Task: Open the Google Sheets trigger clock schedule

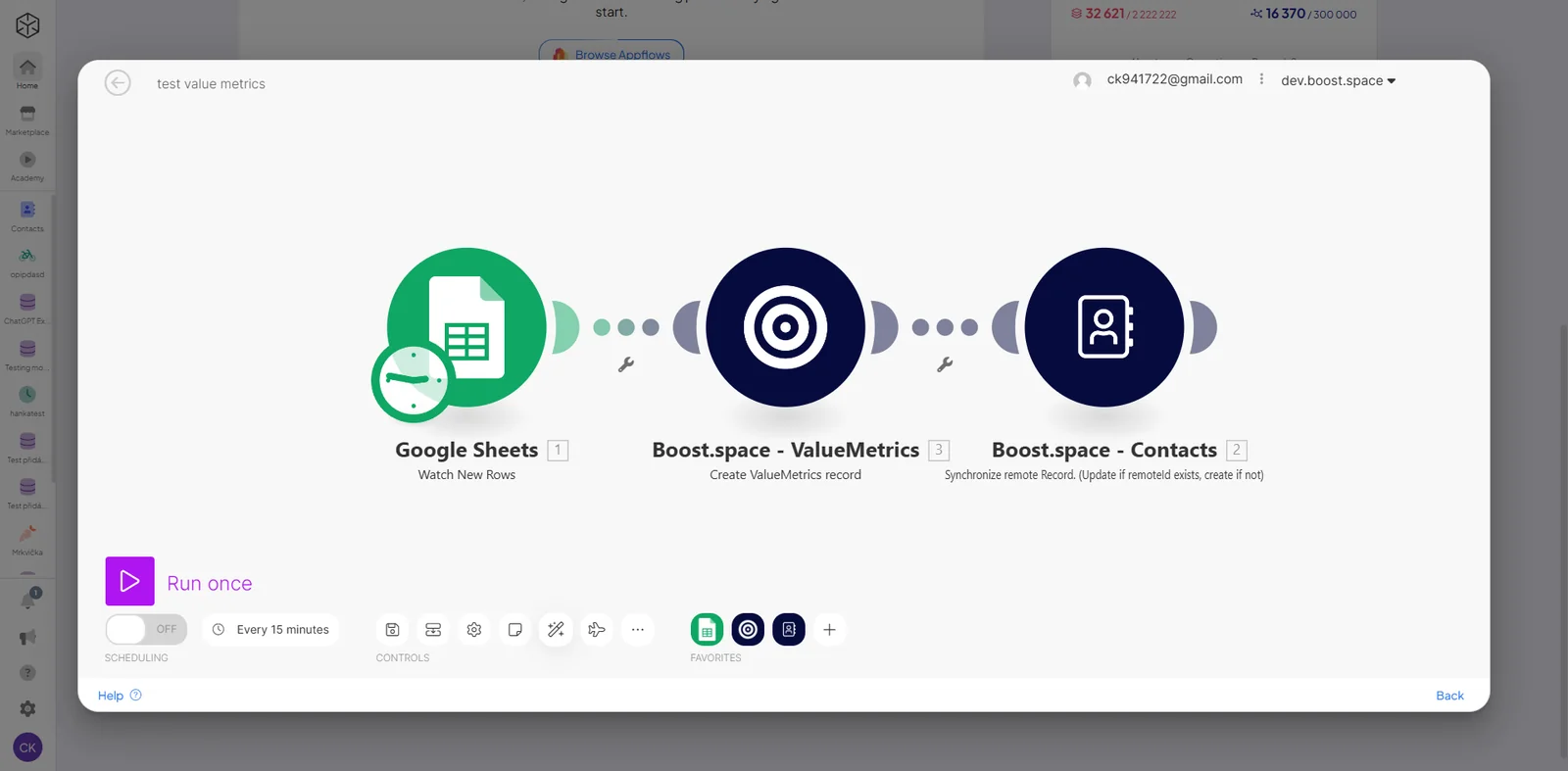Action: (412, 381)
